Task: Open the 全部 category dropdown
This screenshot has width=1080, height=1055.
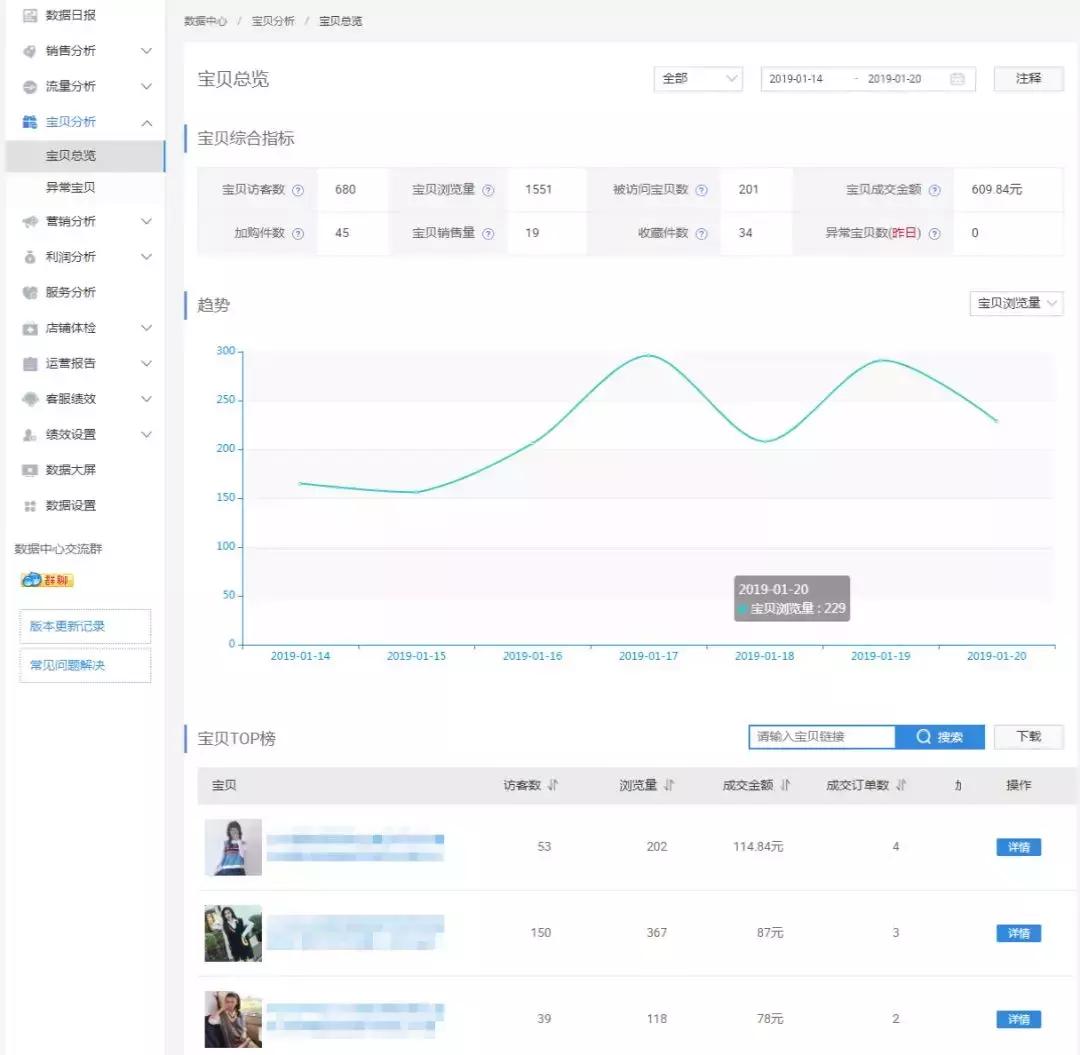Action: coord(698,79)
